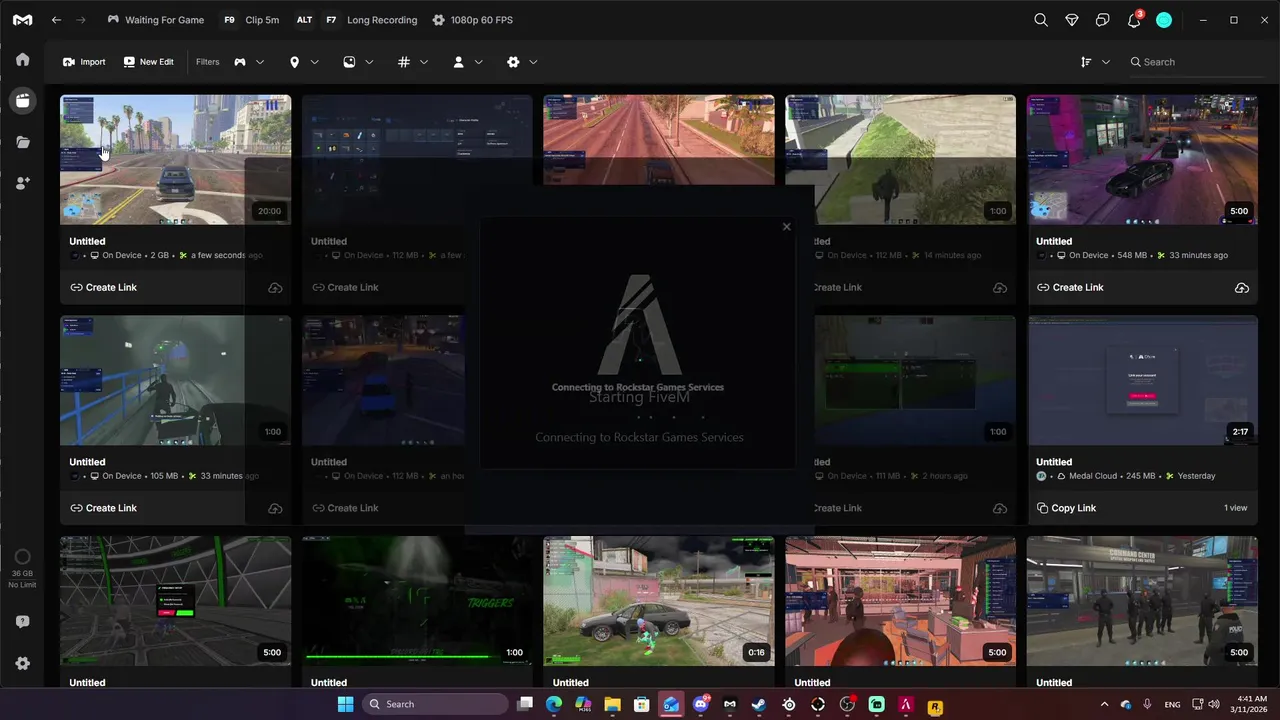This screenshot has height=720, width=1280.
Task: Open Medal settings gear in sidebar
Action: click(22, 663)
